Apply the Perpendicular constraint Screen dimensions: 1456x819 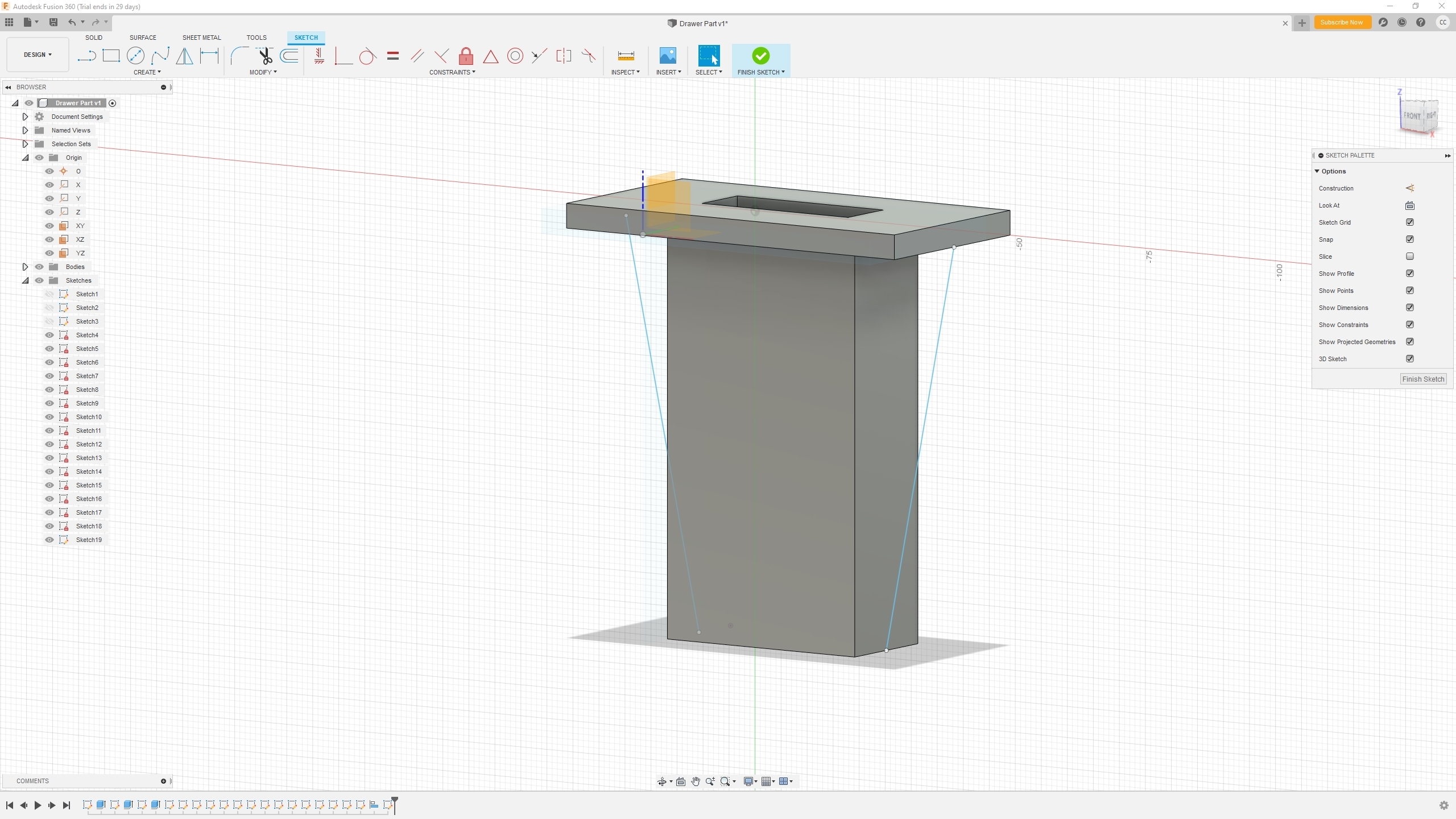(x=441, y=56)
